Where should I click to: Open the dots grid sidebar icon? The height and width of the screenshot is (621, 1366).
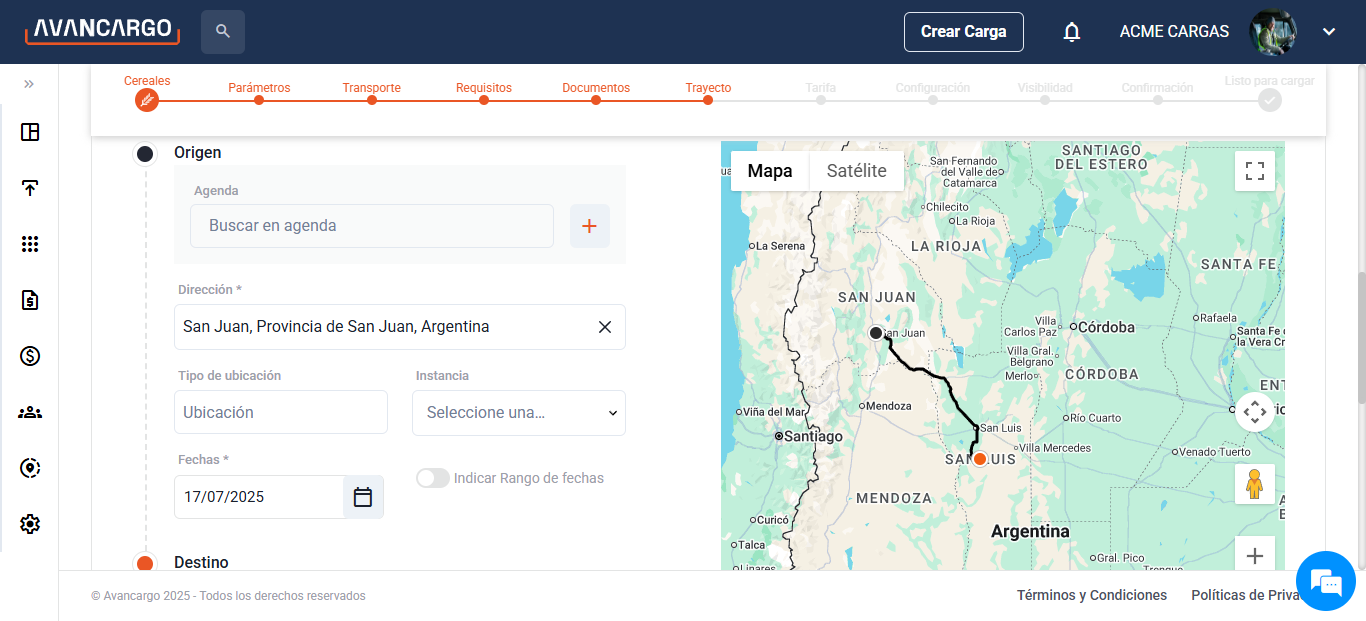[30, 244]
